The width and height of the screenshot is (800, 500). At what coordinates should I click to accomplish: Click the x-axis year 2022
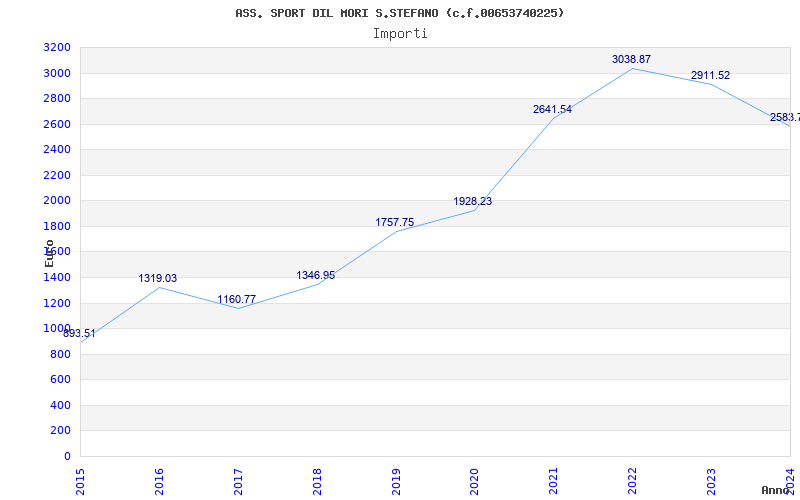click(x=633, y=481)
